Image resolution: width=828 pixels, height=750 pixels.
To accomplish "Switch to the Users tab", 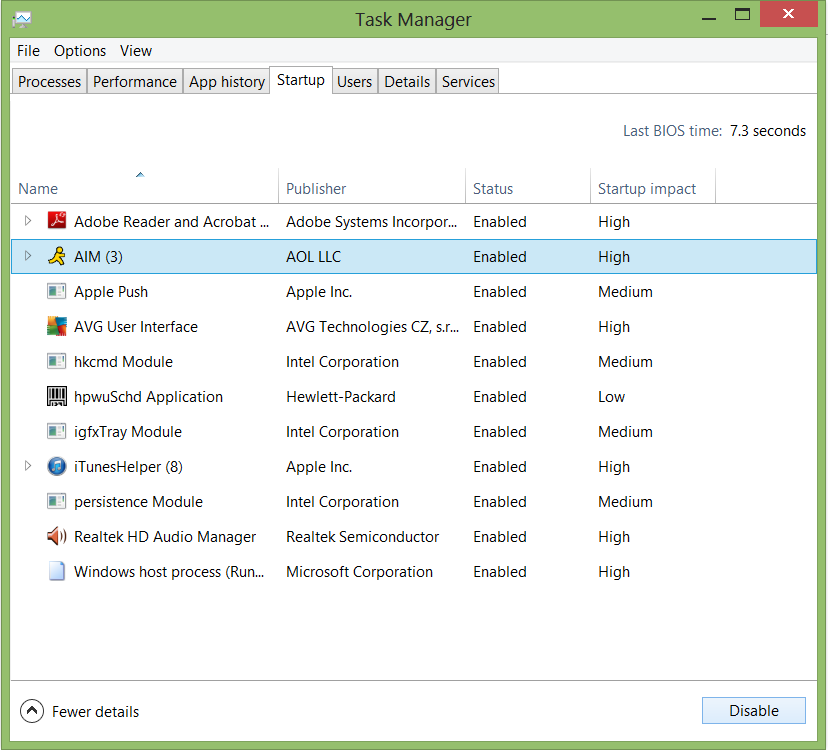I will (354, 81).
